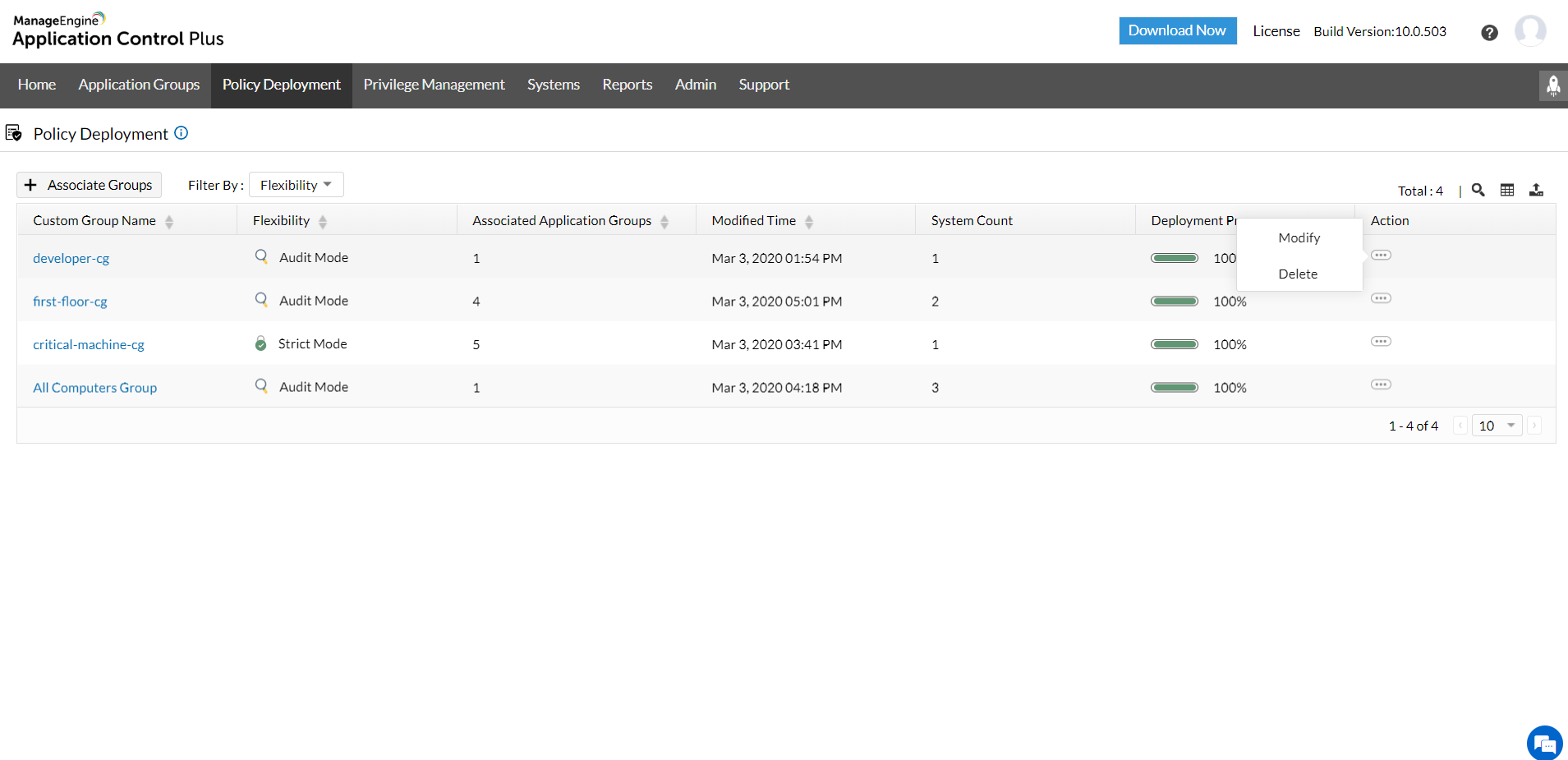Click the rocket quick launch icon

1552,85
